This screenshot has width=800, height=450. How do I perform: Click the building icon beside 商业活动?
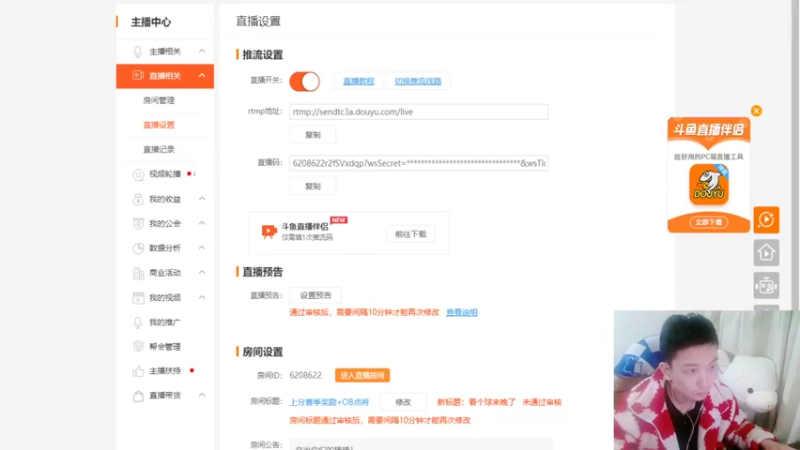[x=138, y=273]
